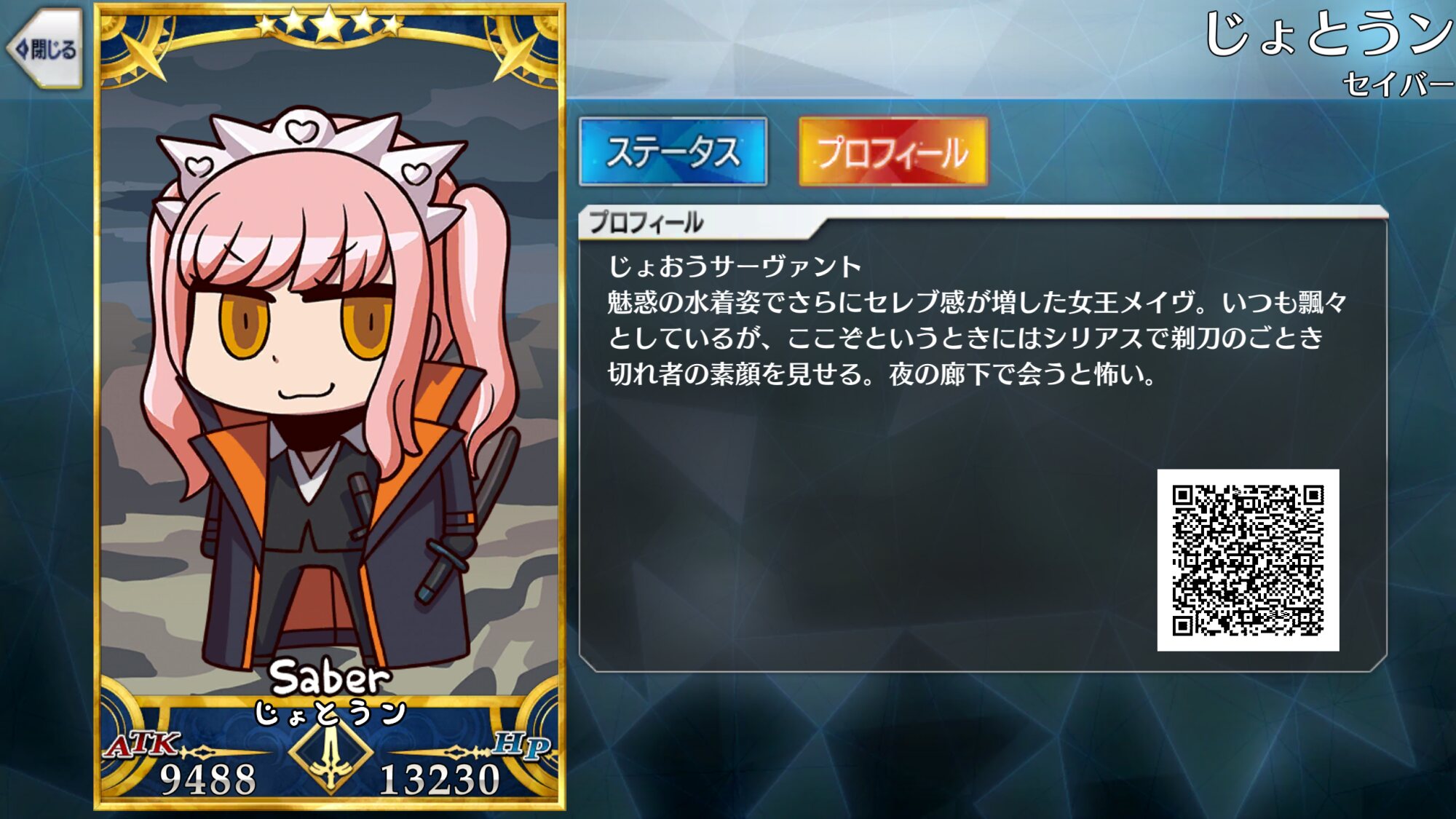
Task: Click the HP value 13230
Action: pyautogui.click(x=440, y=780)
